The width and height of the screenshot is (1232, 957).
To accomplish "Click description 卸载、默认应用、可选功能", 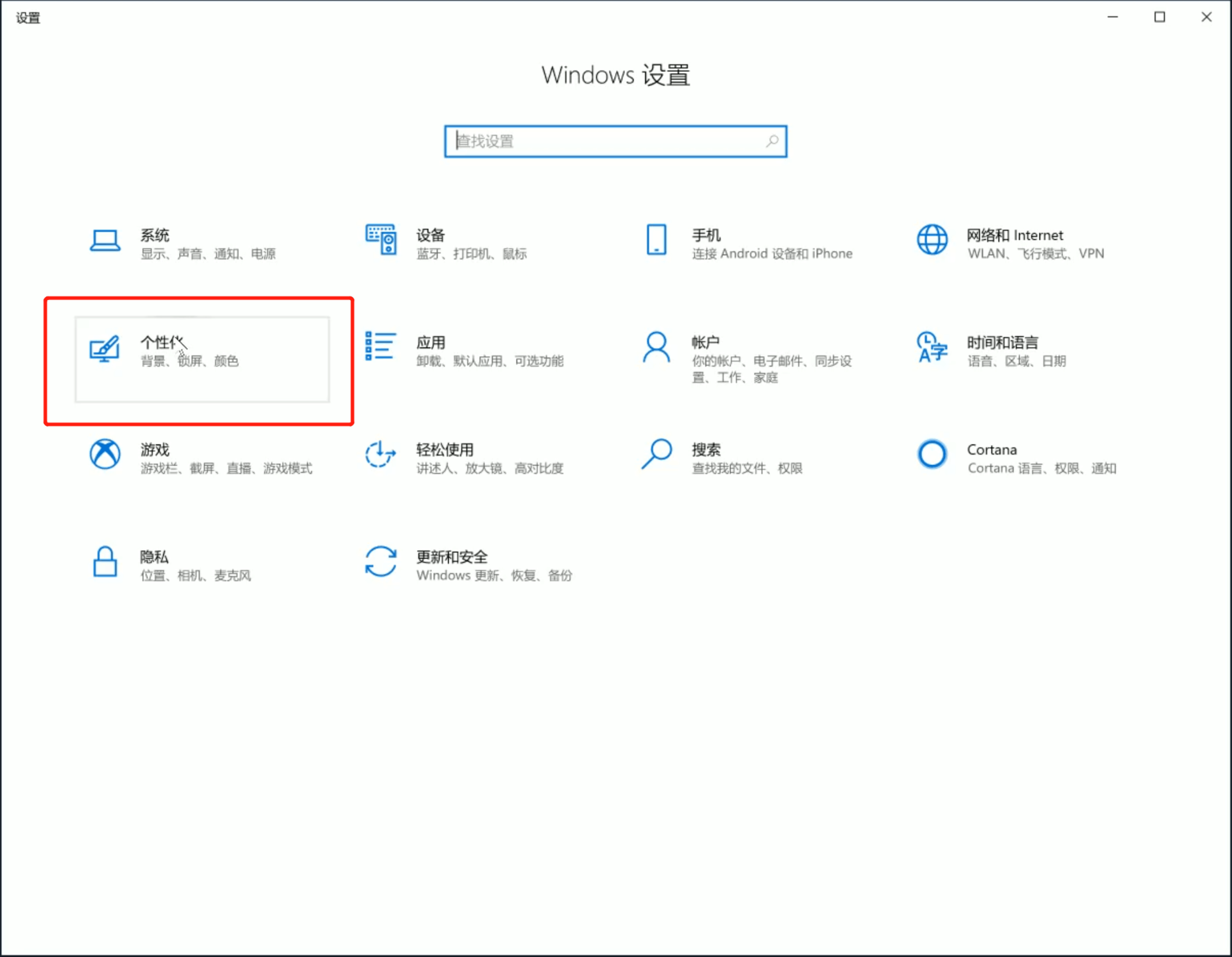I will click(490, 361).
